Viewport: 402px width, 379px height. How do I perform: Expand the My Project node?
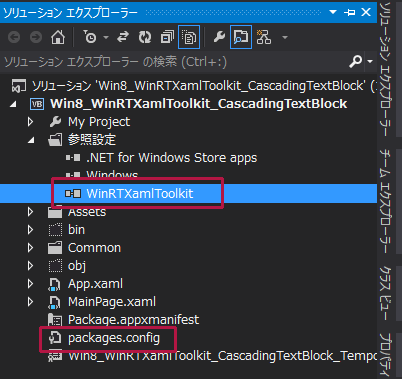point(30,122)
